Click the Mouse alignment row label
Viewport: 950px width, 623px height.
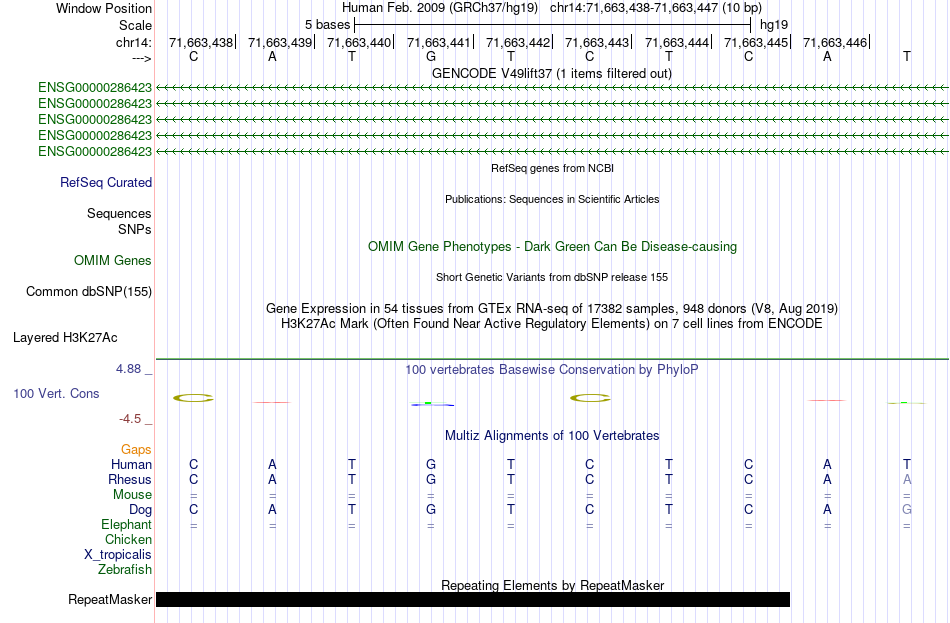[132, 495]
